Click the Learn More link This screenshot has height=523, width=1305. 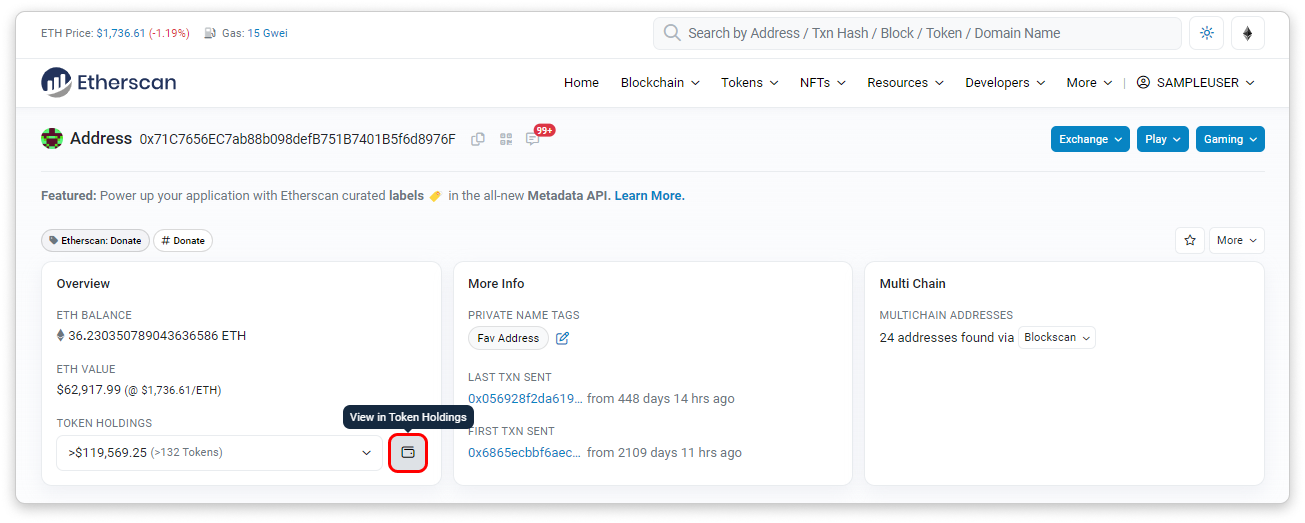649,196
